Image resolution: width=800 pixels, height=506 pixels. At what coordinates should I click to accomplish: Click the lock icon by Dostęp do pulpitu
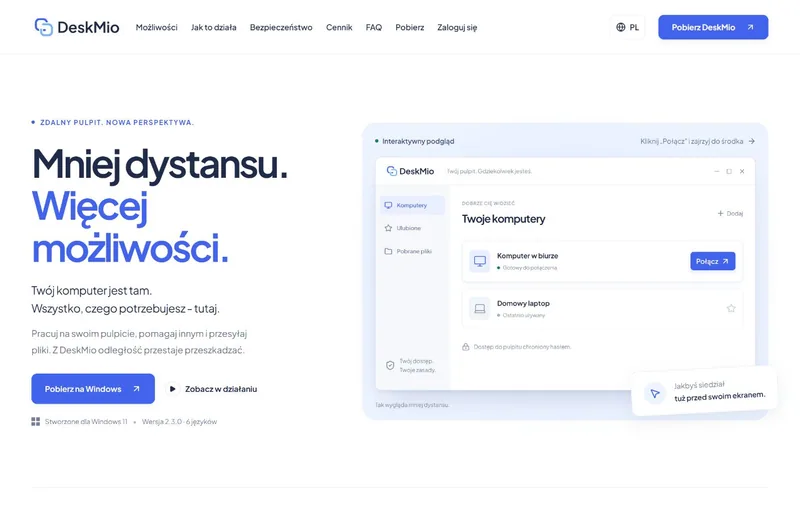pos(466,347)
